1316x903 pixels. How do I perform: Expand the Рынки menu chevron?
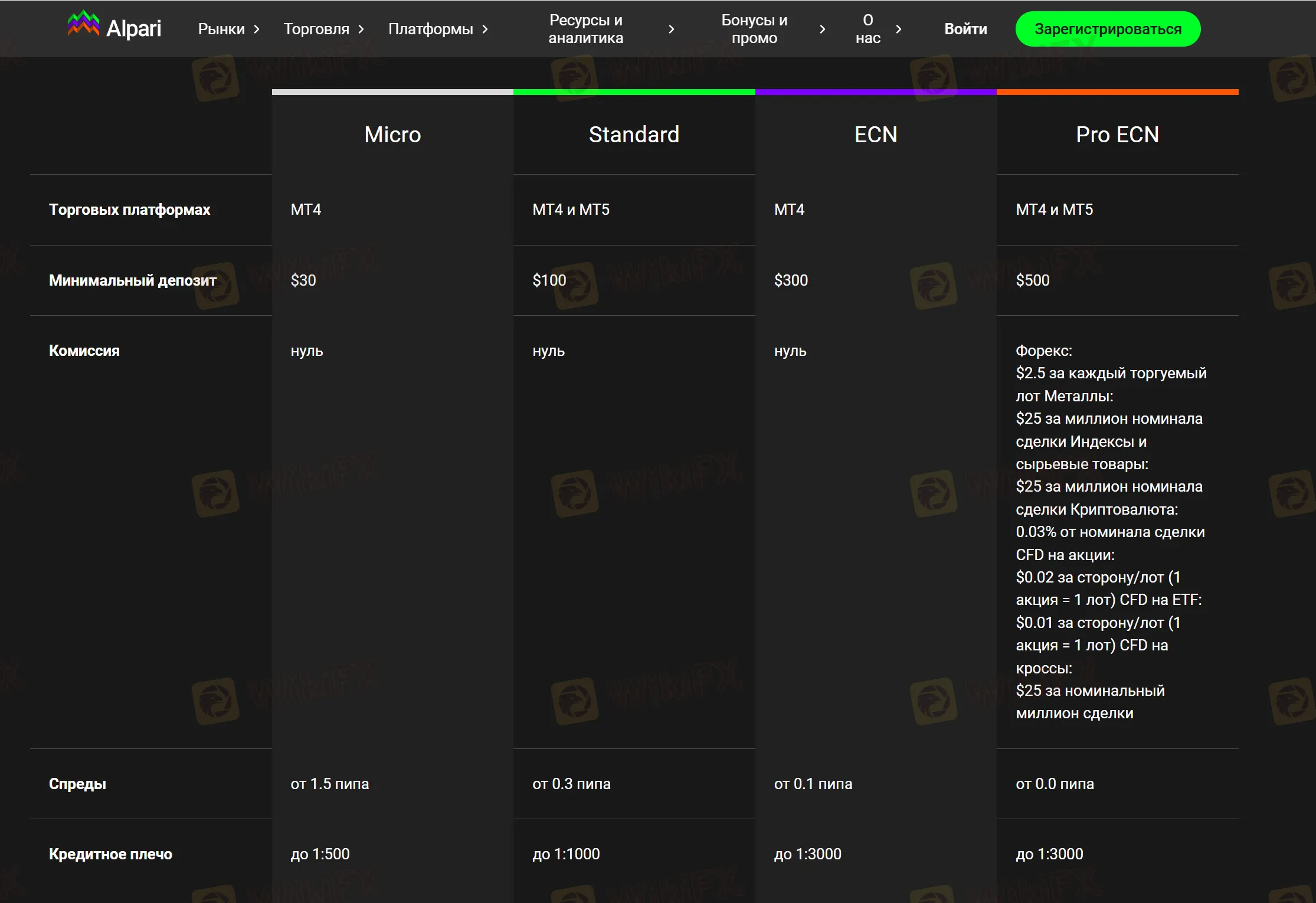(x=257, y=29)
